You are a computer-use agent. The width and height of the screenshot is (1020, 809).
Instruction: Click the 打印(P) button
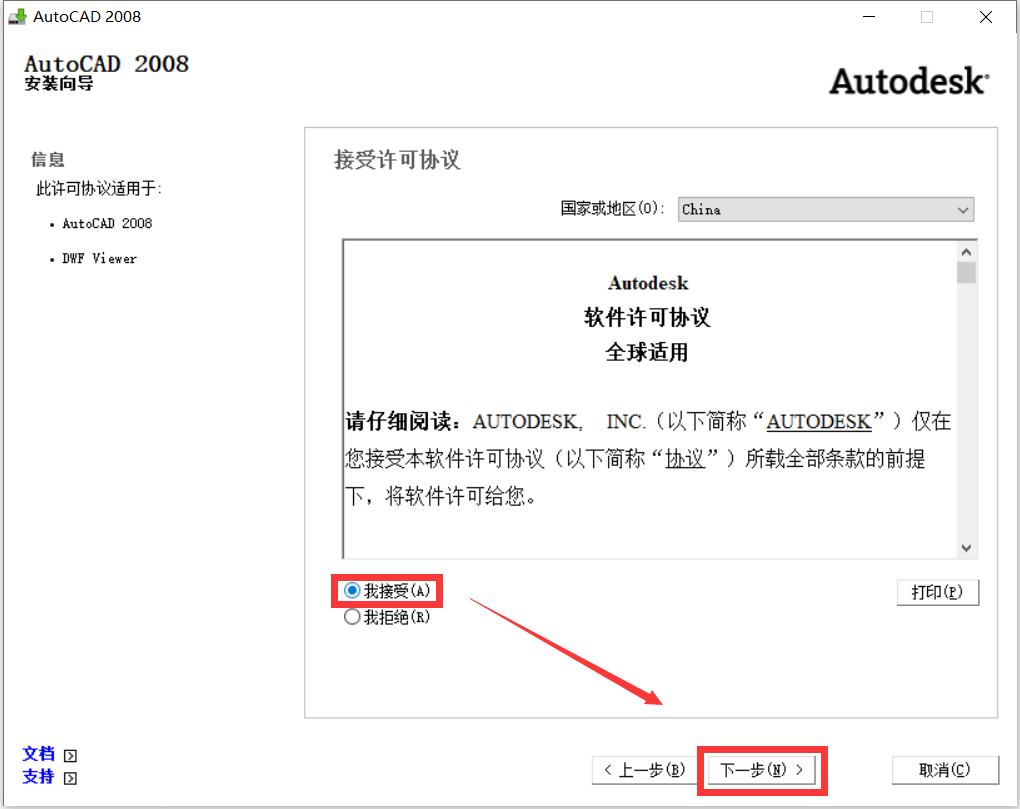click(937, 592)
